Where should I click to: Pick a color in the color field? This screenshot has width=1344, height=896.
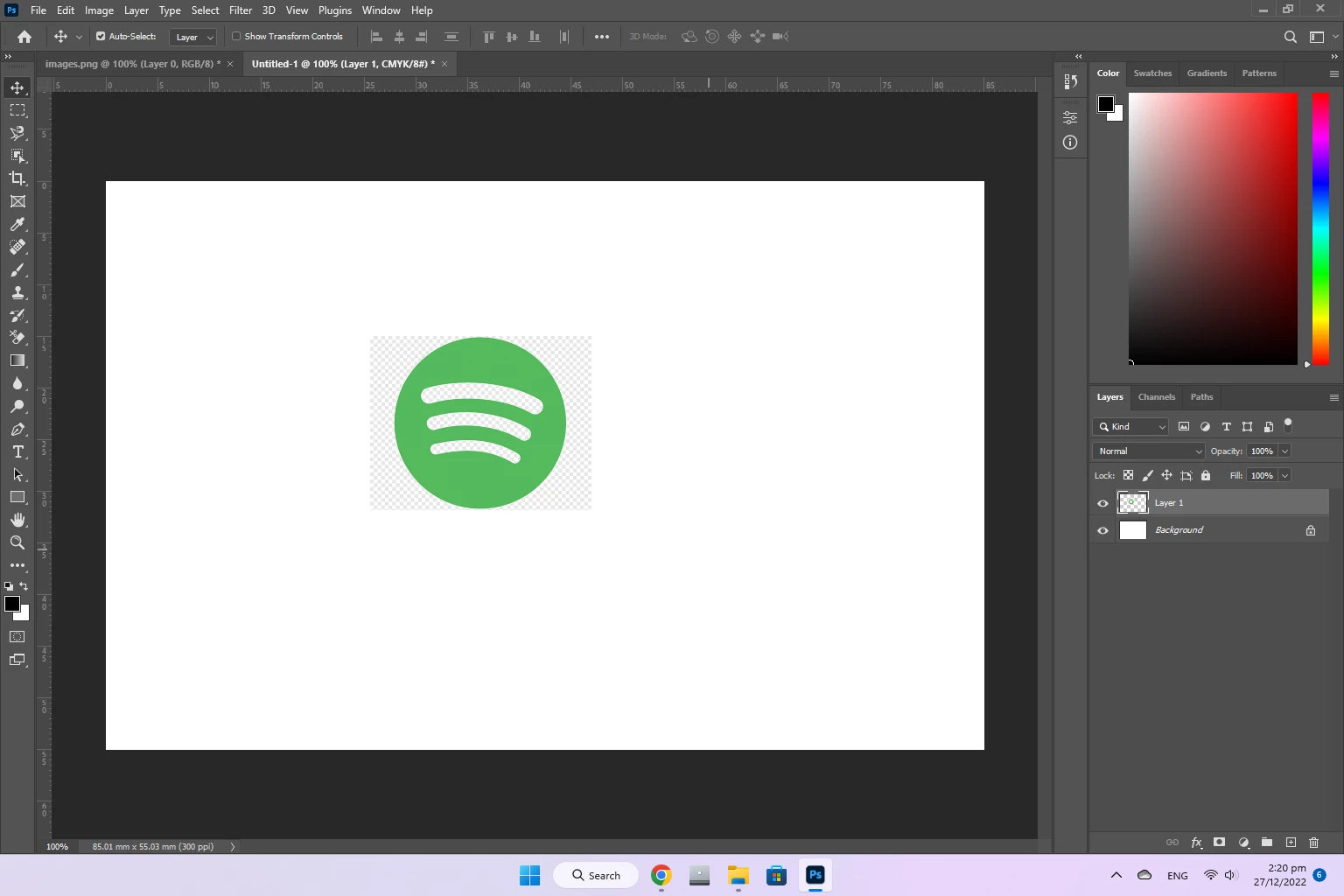[x=1213, y=228]
